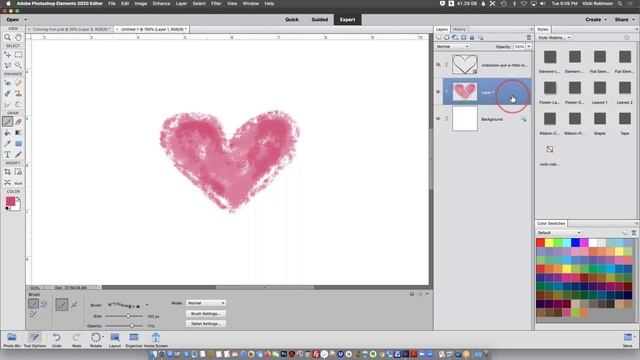Screen dimensions: 640x360
Task: Hide the Background layer eye
Action: point(438,119)
